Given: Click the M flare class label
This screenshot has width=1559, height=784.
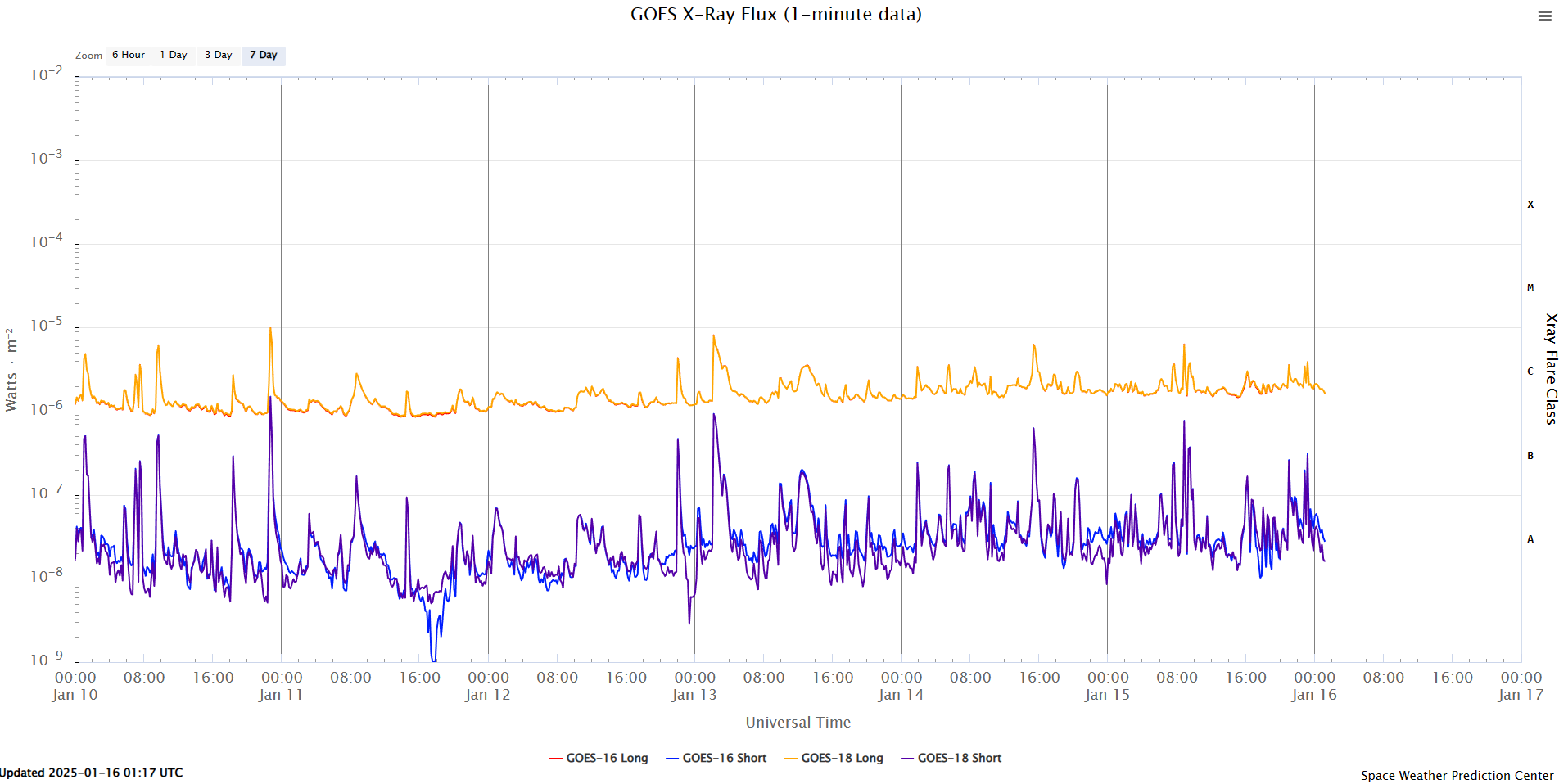Looking at the screenshot, I should tap(1530, 288).
